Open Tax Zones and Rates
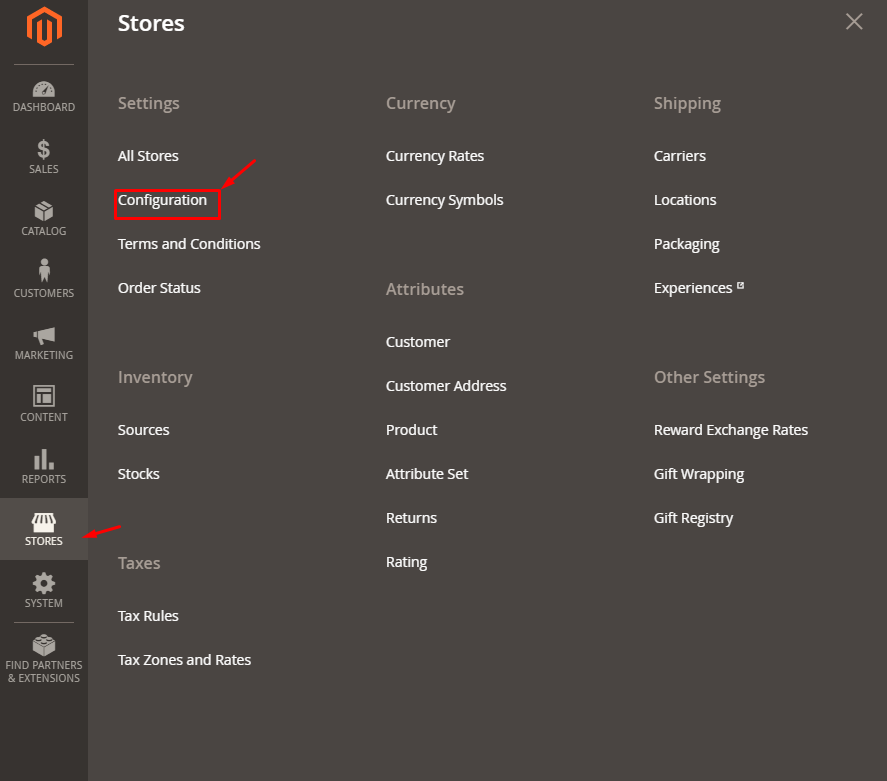The height and width of the screenshot is (781, 887). click(x=184, y=661)
